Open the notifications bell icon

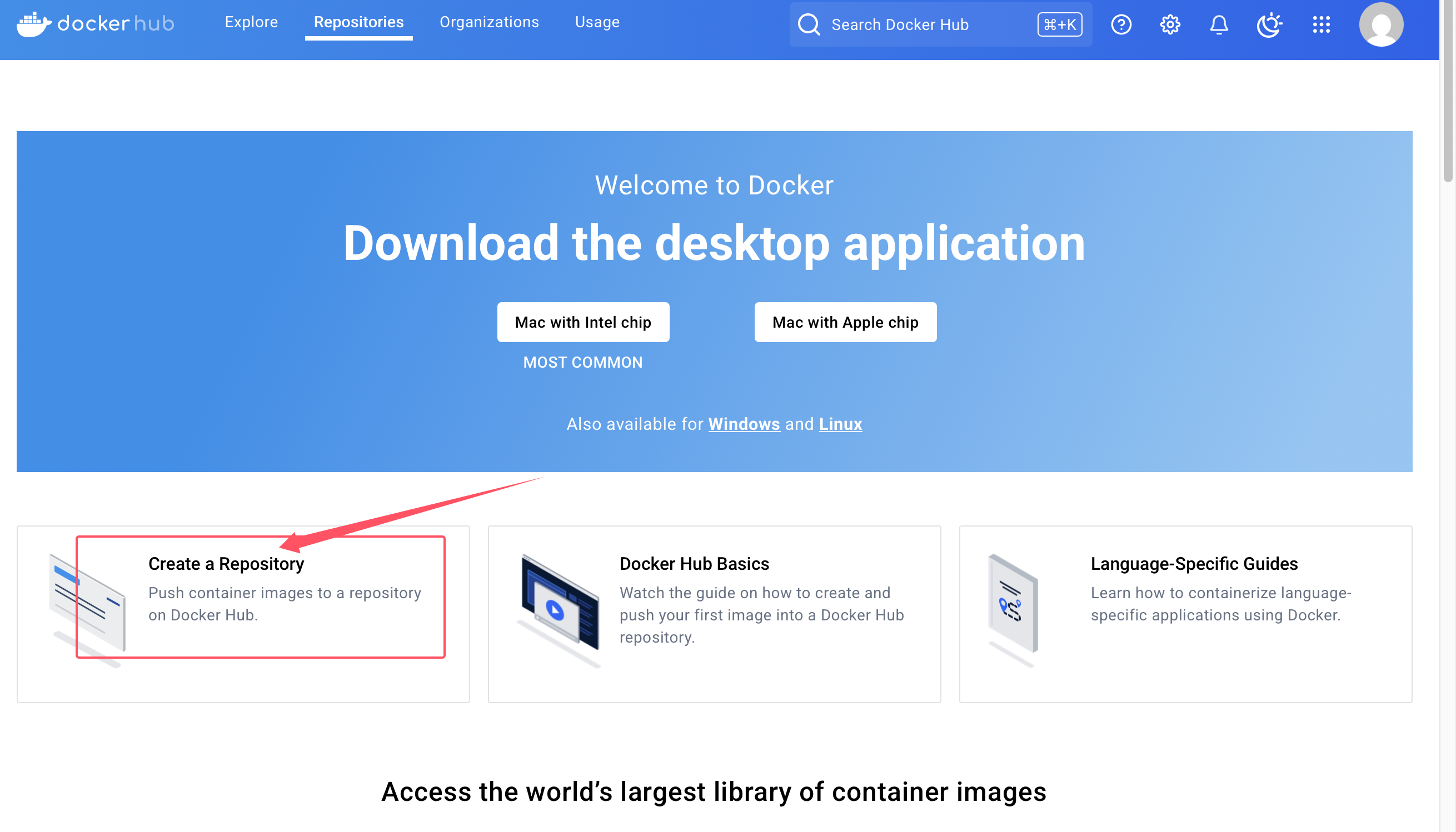(1219, 24)
